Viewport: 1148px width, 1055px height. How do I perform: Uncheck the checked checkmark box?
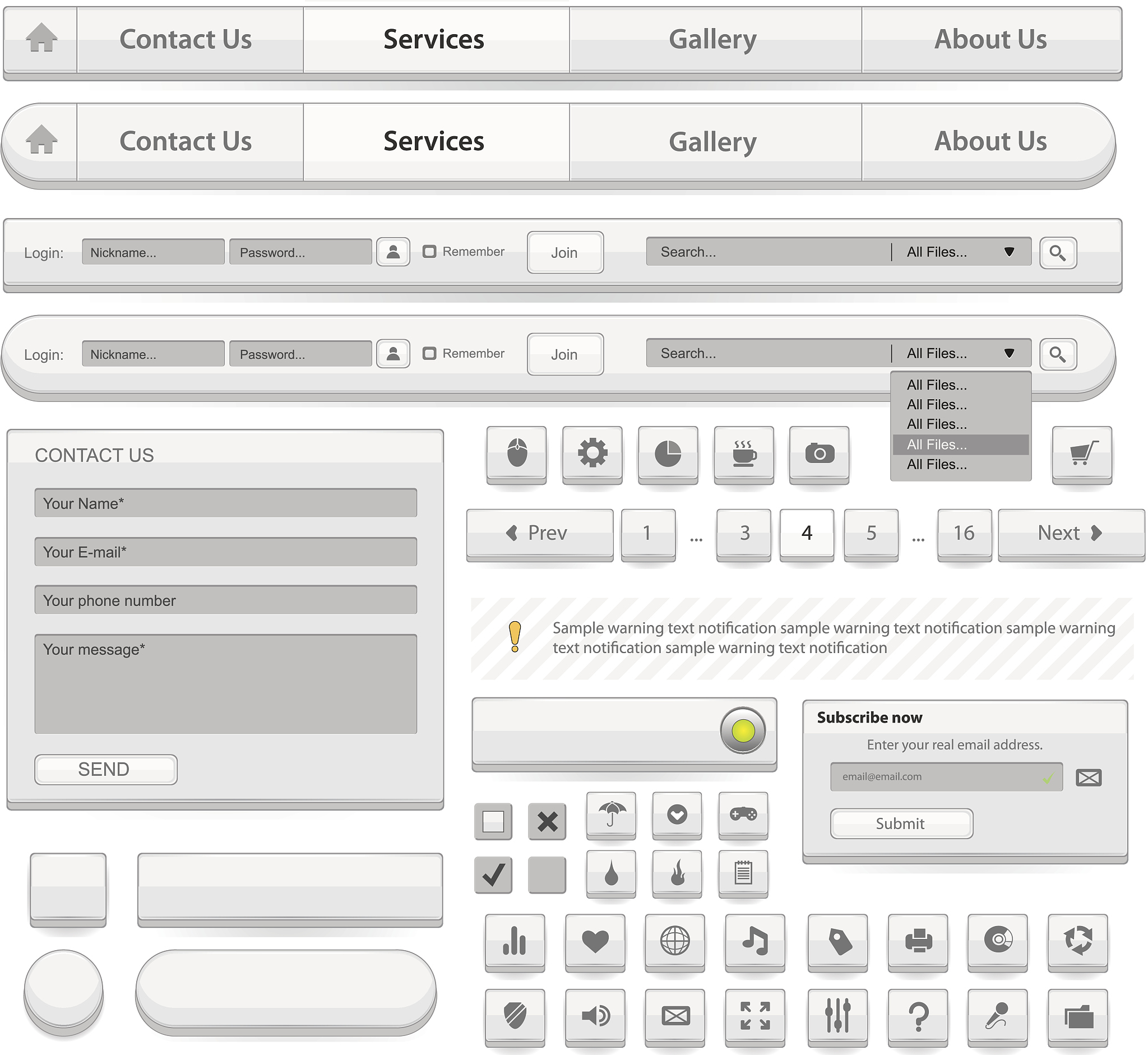click(x=493, y=874)
